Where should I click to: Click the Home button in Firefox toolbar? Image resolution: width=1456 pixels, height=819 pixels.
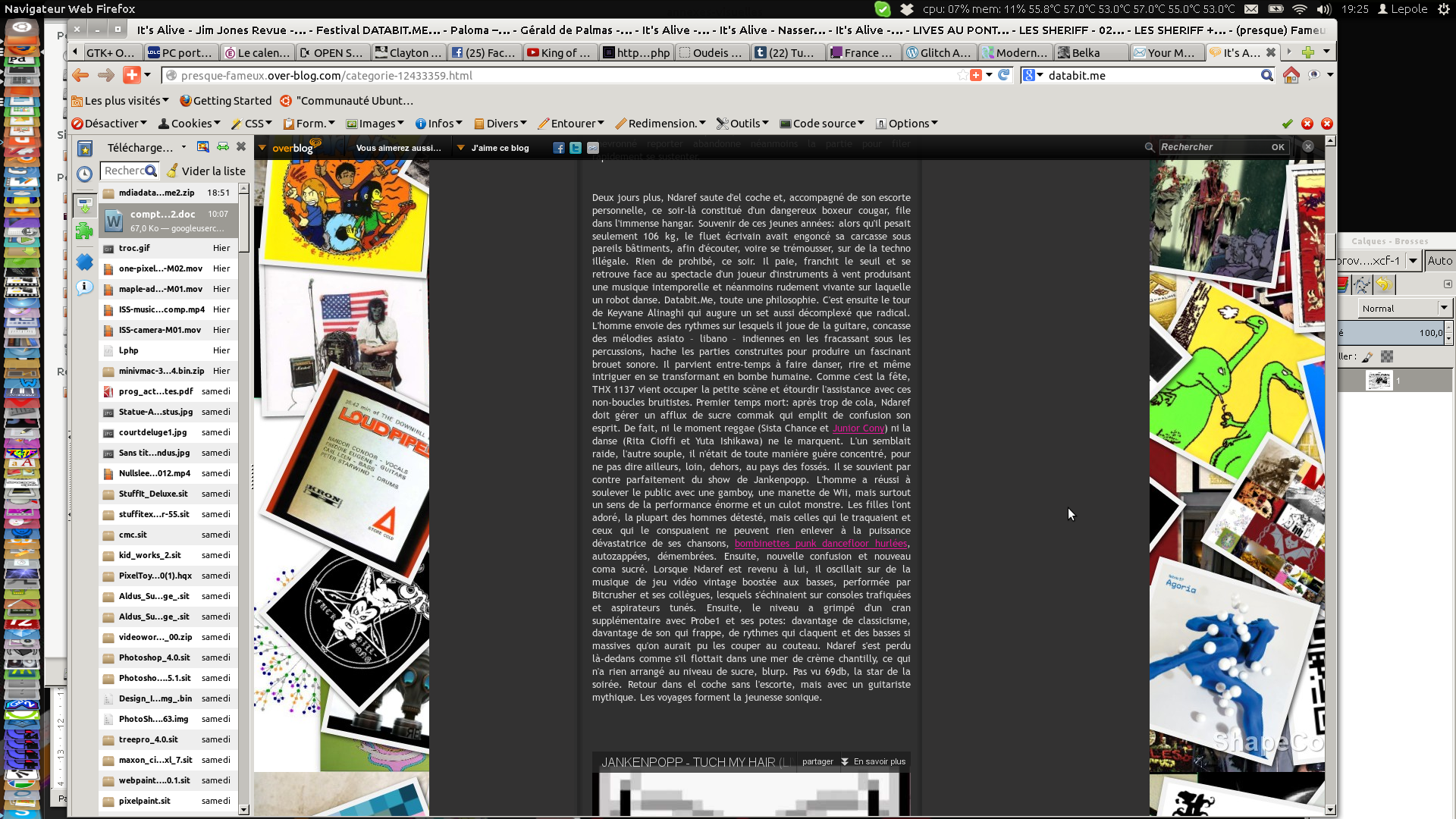(x=1291, y=75)
